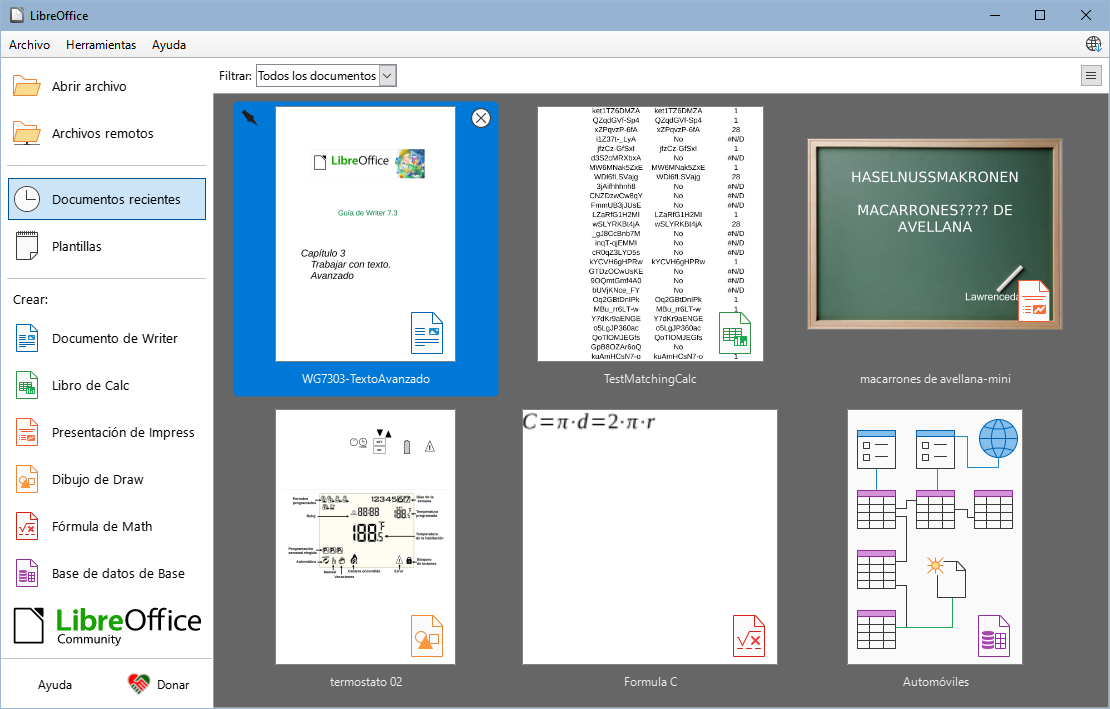Image resolution: width=1110 pixels, height=709 pixels.
Task: Click Base badge icon on Automóviles thumbnail
Action: 994,636
